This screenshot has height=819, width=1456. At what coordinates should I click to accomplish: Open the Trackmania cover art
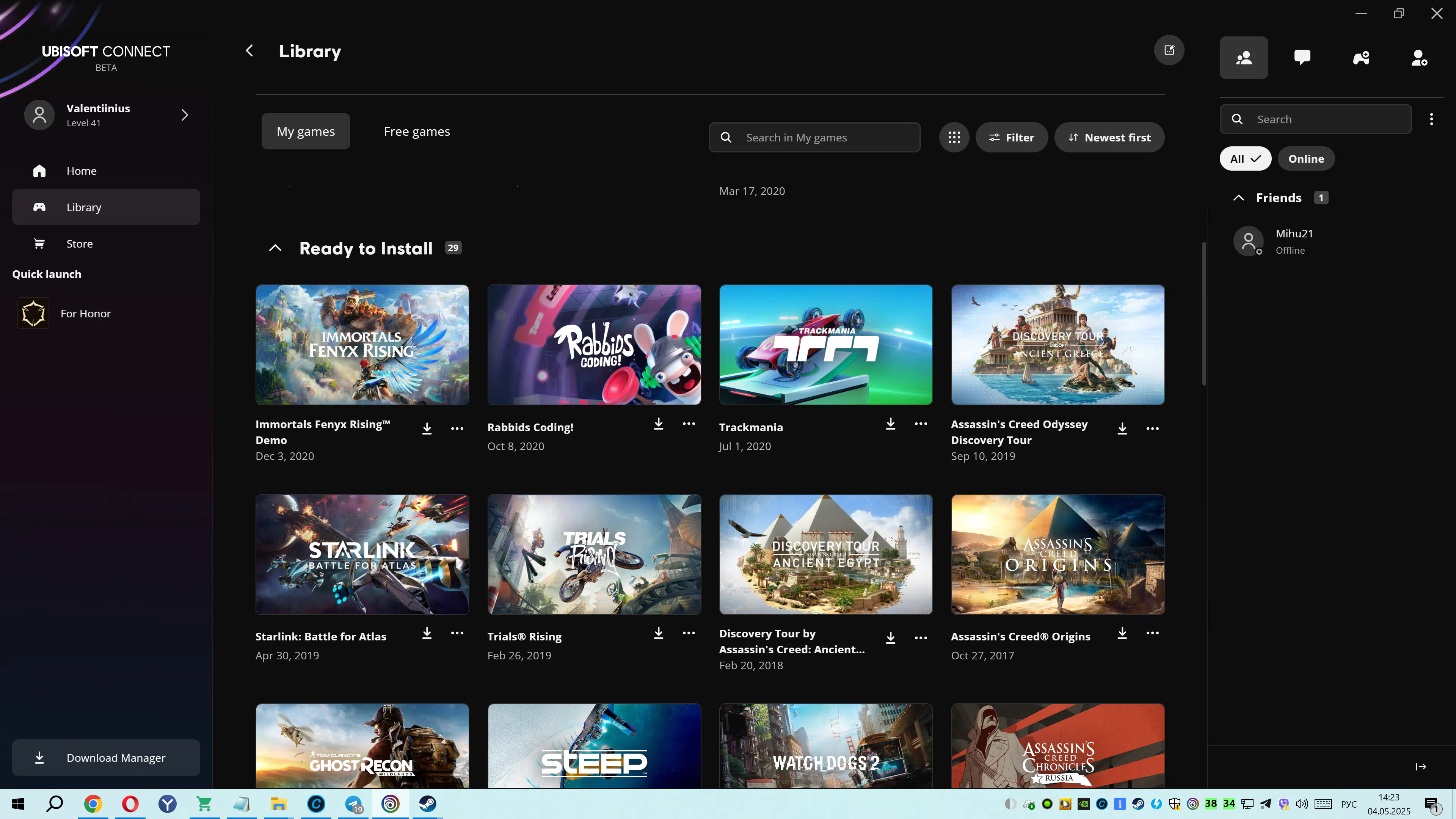(826, 345)
